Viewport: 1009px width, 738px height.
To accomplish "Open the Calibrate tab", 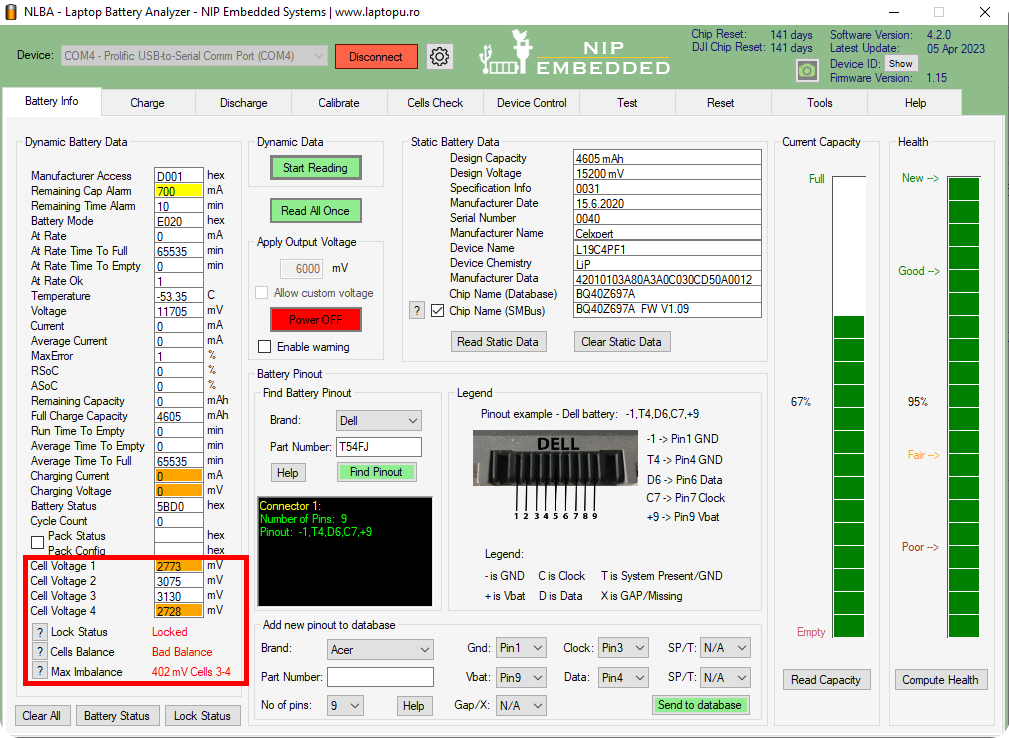I will (x=338, y=103).
